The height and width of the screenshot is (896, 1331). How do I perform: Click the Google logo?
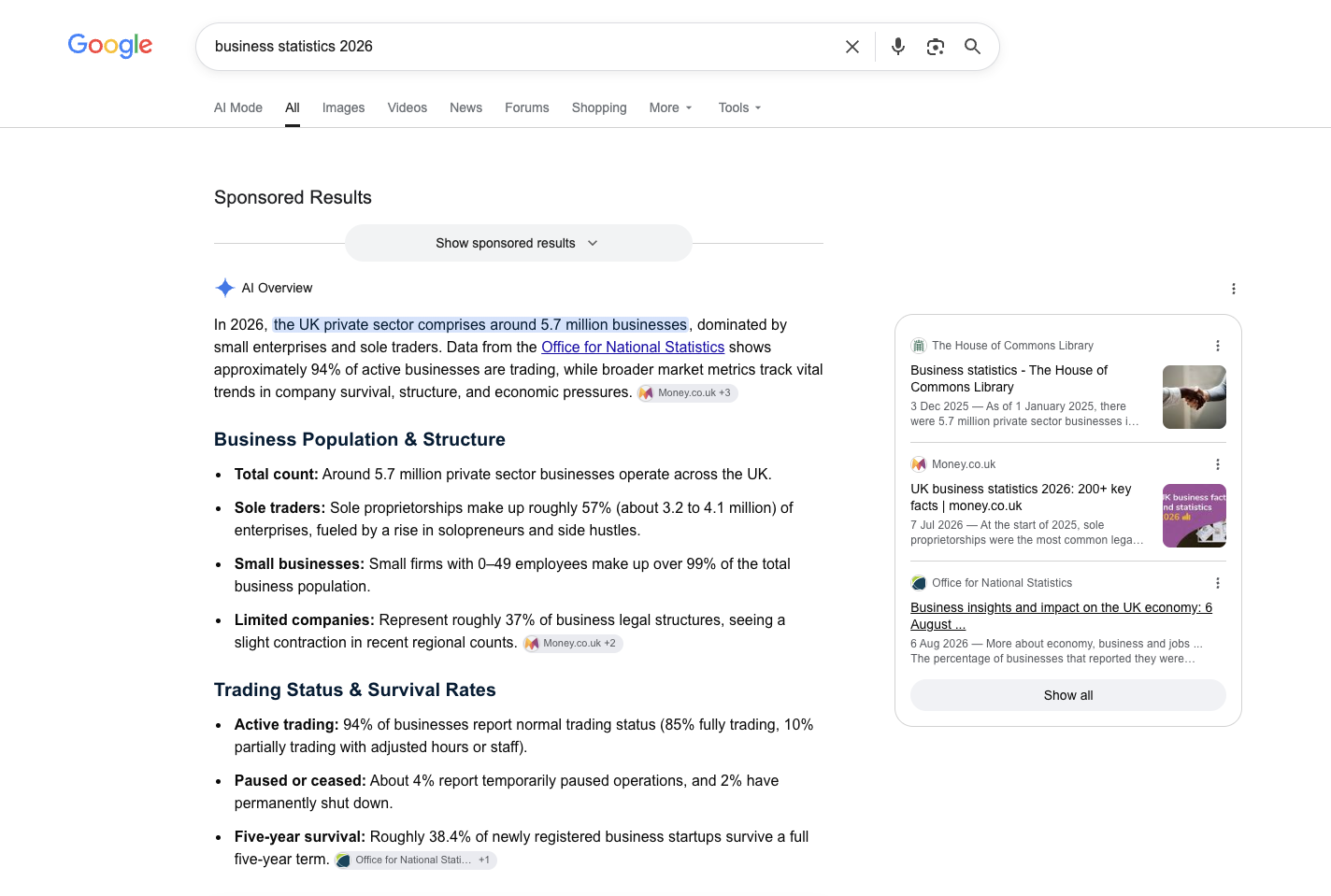point(110,46)
